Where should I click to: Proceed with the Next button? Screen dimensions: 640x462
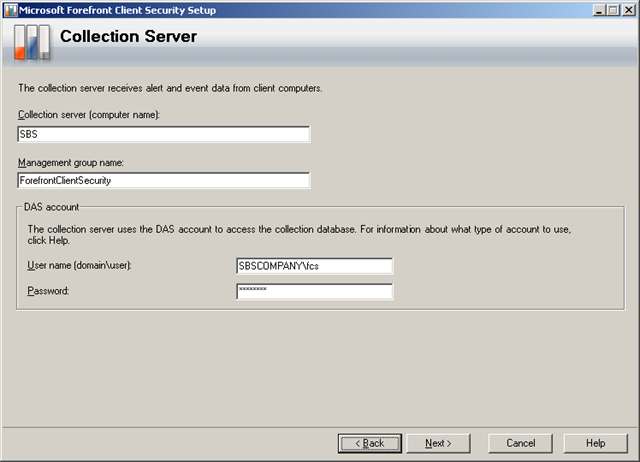click(x=438, y=443)
